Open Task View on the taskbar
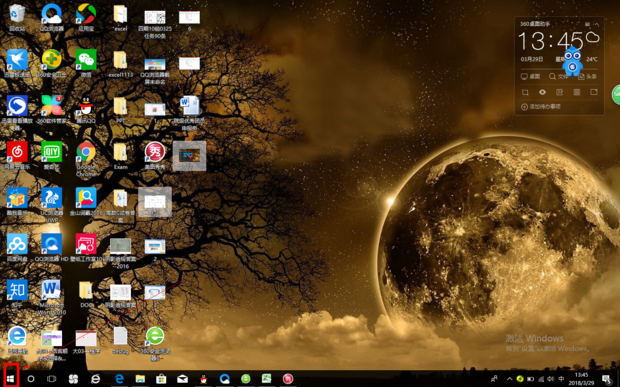This screenshot has height=387, width=620. (x=51, y=379)
